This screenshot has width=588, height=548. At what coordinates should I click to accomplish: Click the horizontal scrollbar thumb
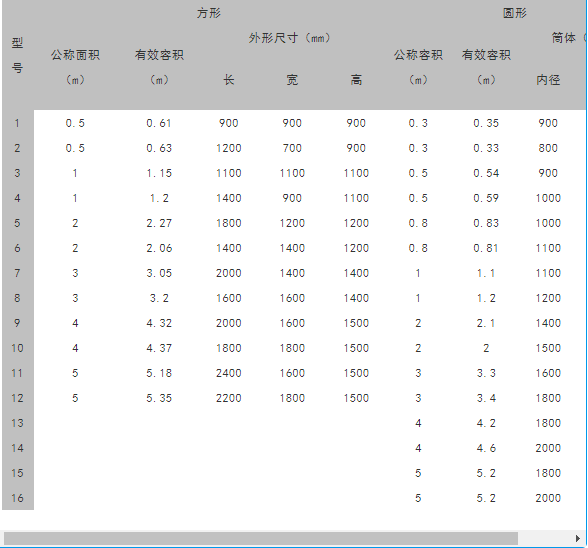point(261,539)
